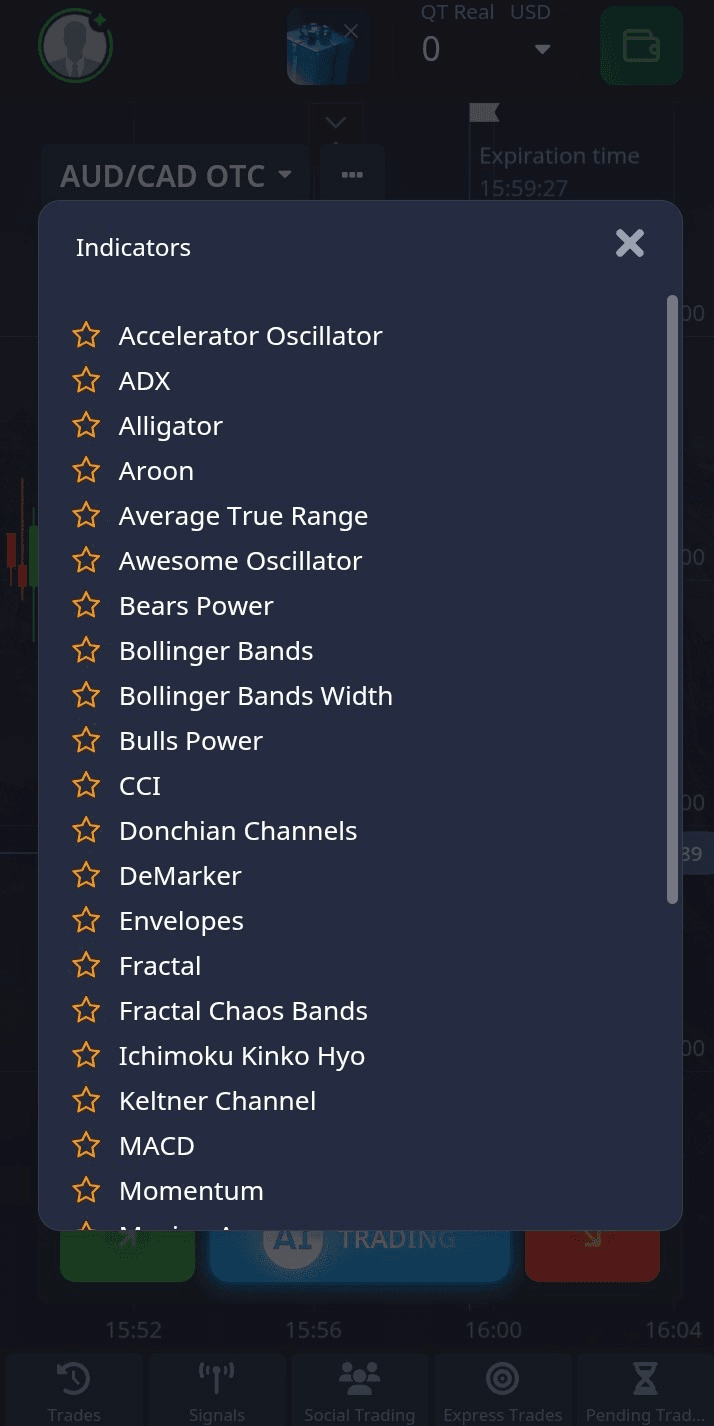Open the Trades history tab
This screenshot has height=1426, width=714.
click(74, 1388)
